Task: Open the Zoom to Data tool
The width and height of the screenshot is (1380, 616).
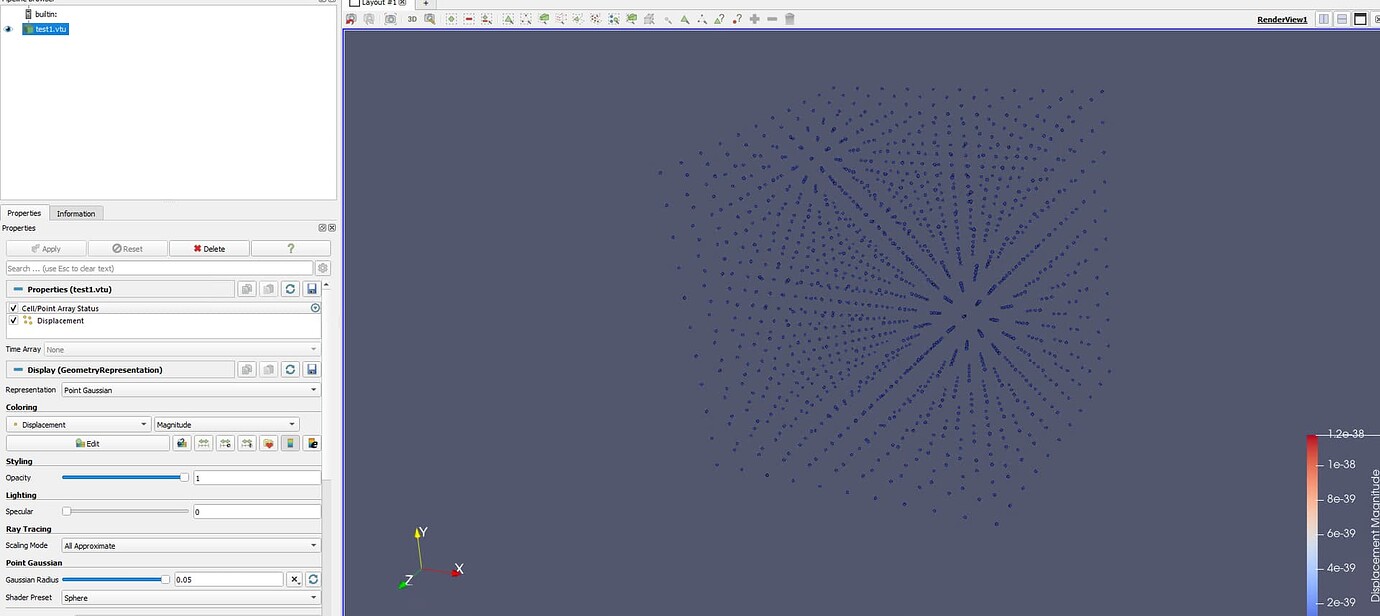Action: [430, 18]
